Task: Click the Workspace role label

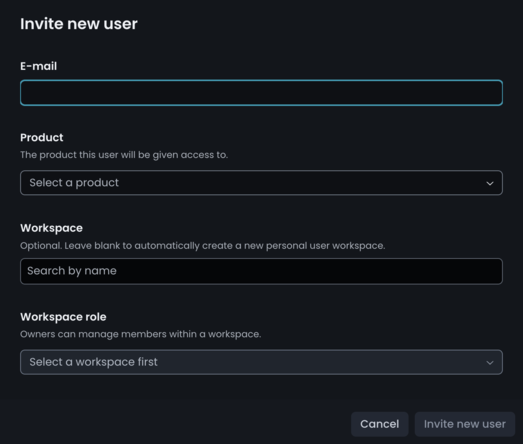Action: click(63, 317)
